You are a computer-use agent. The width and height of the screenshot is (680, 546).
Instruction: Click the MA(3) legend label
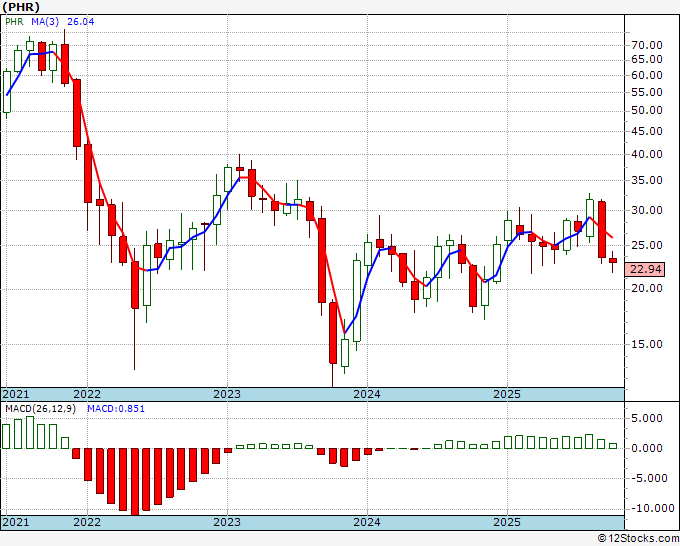point(45,22)
